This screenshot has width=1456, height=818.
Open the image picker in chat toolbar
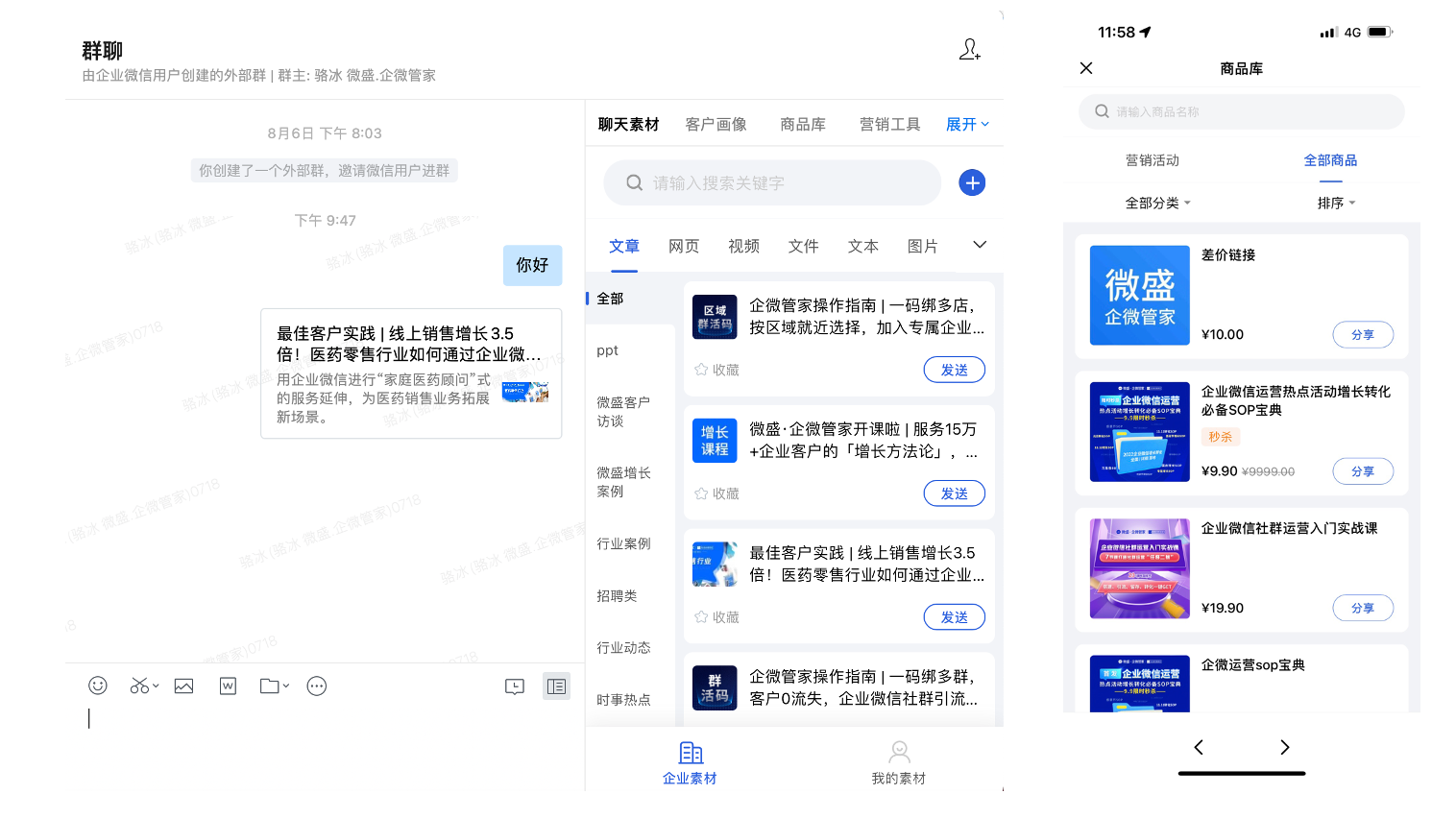point(183,686)
